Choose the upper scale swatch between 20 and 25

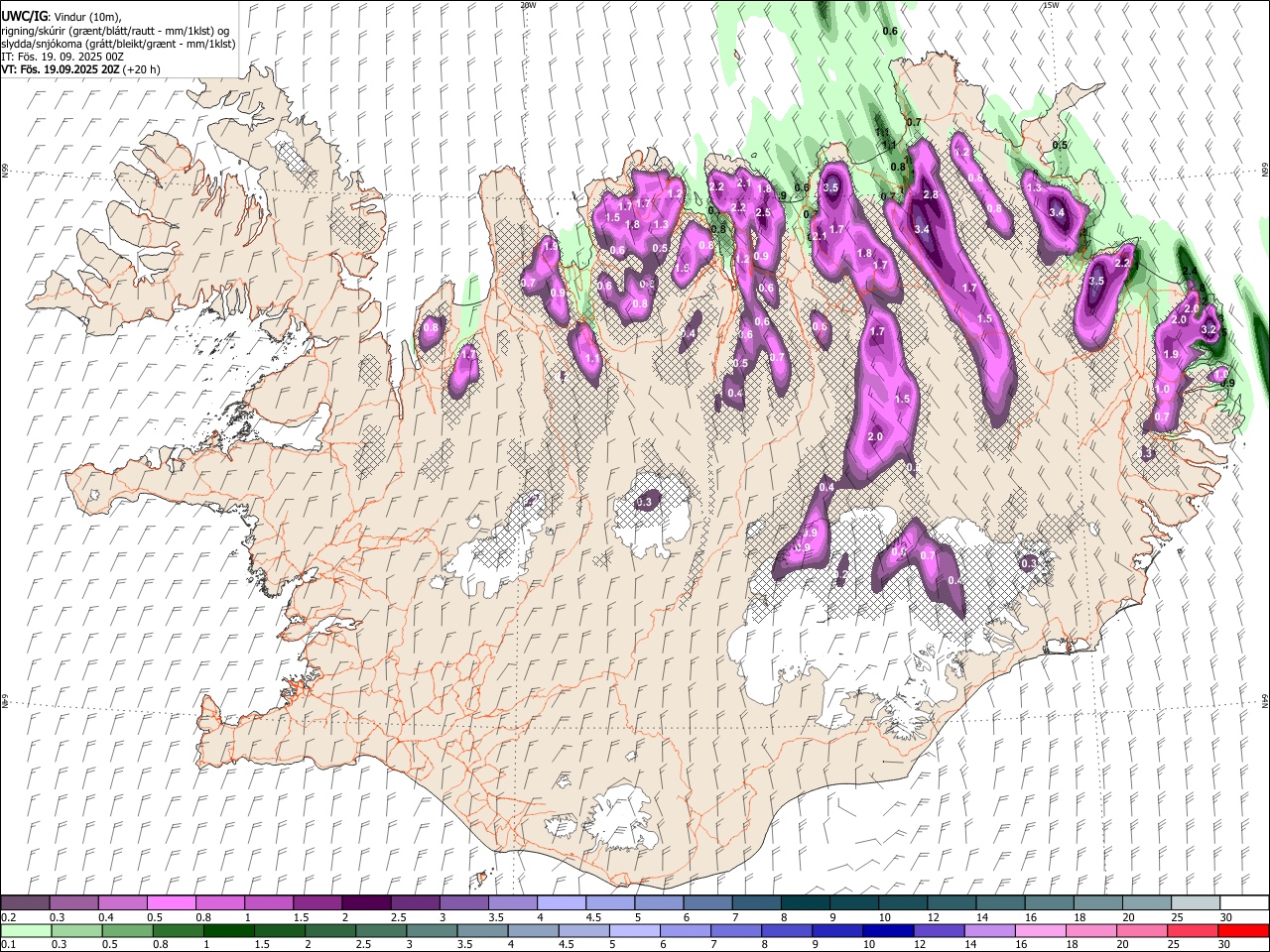pyautogui.click(x=1147, y=903)
